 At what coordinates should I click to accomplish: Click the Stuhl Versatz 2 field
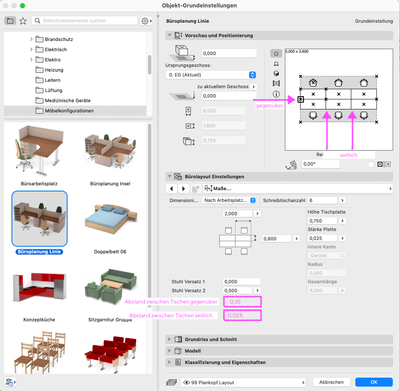238,291
